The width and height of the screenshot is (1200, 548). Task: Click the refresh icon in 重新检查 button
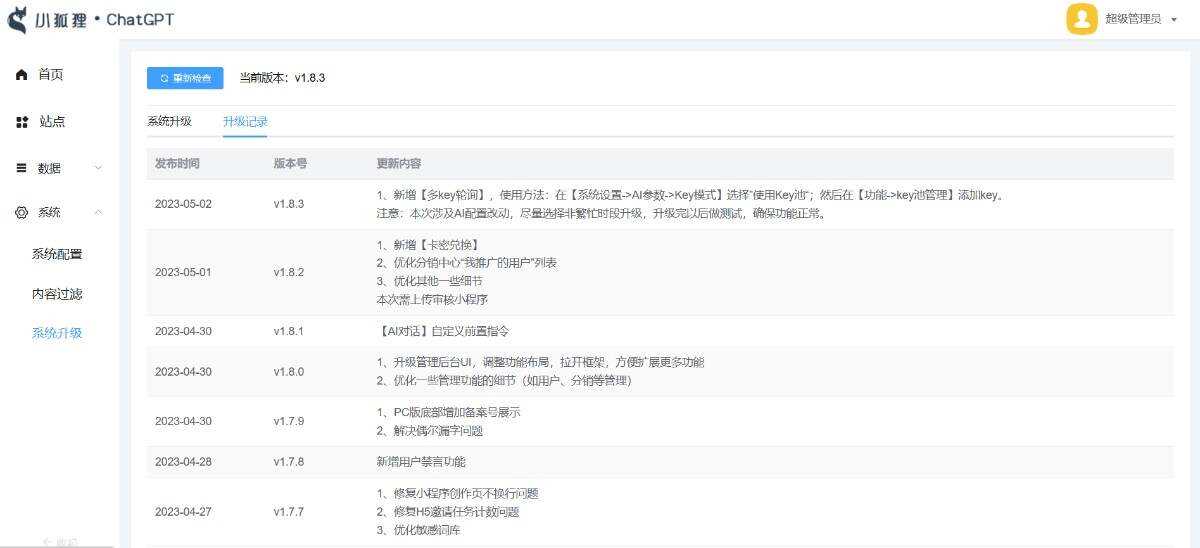pyautogui.click(x=165, y=78)
